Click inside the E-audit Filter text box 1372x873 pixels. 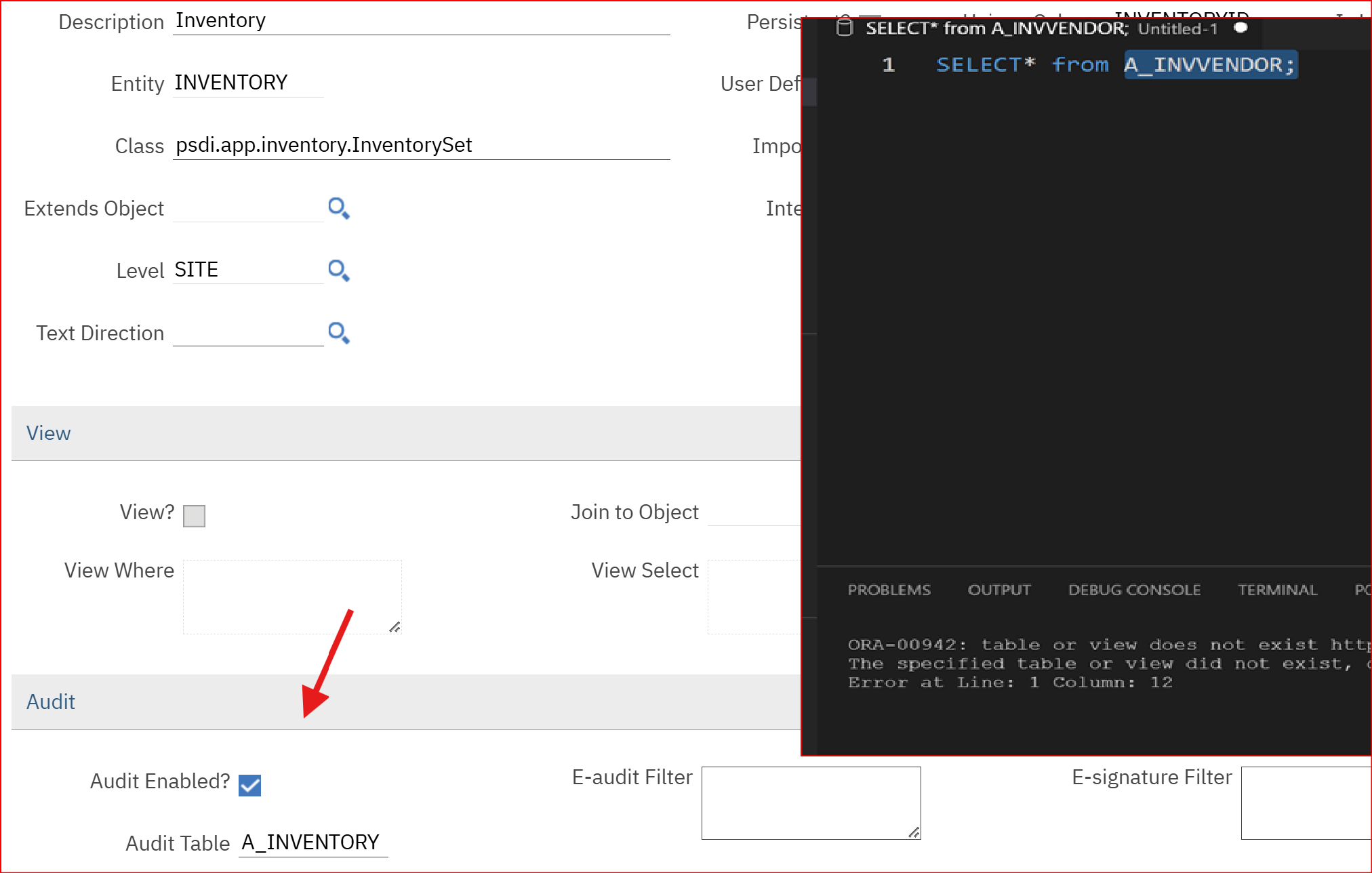[810, 803]
